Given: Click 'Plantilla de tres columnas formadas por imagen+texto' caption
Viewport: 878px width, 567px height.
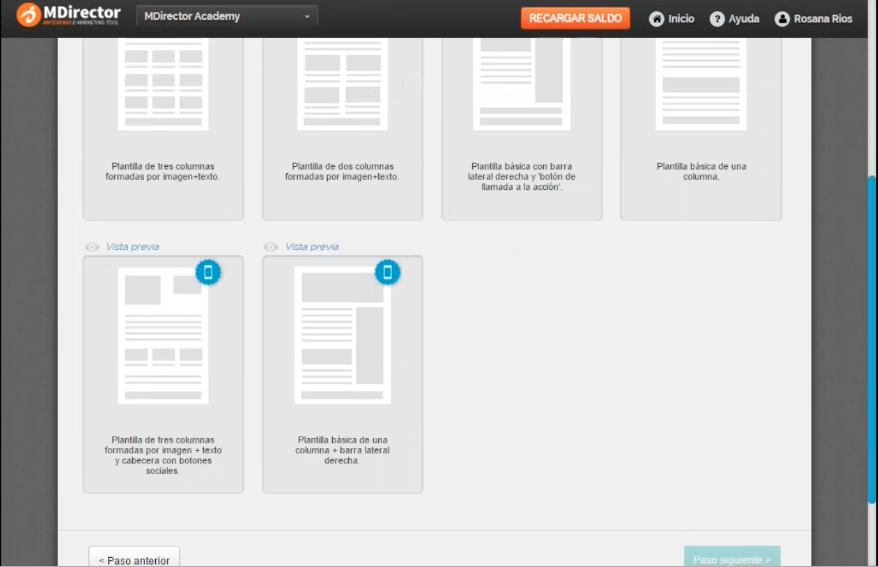Looking at the screenshot, I should (163, 171).
